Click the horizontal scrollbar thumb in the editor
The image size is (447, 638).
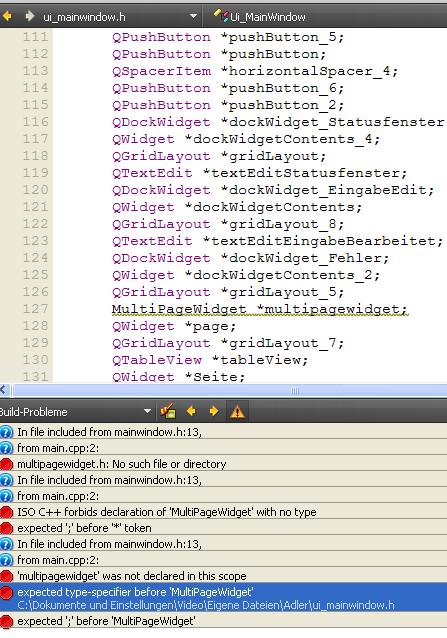coord(230,390)
